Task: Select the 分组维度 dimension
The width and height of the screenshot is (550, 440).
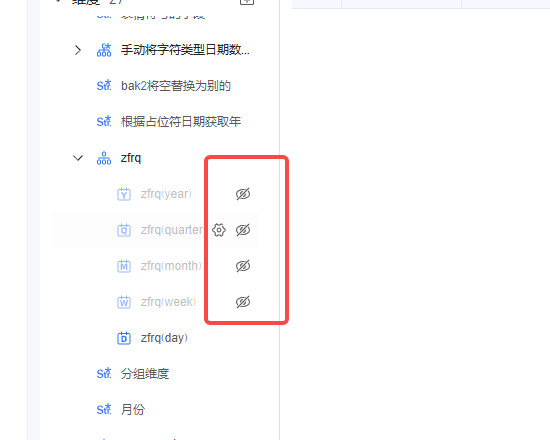Action: [145, 374]
